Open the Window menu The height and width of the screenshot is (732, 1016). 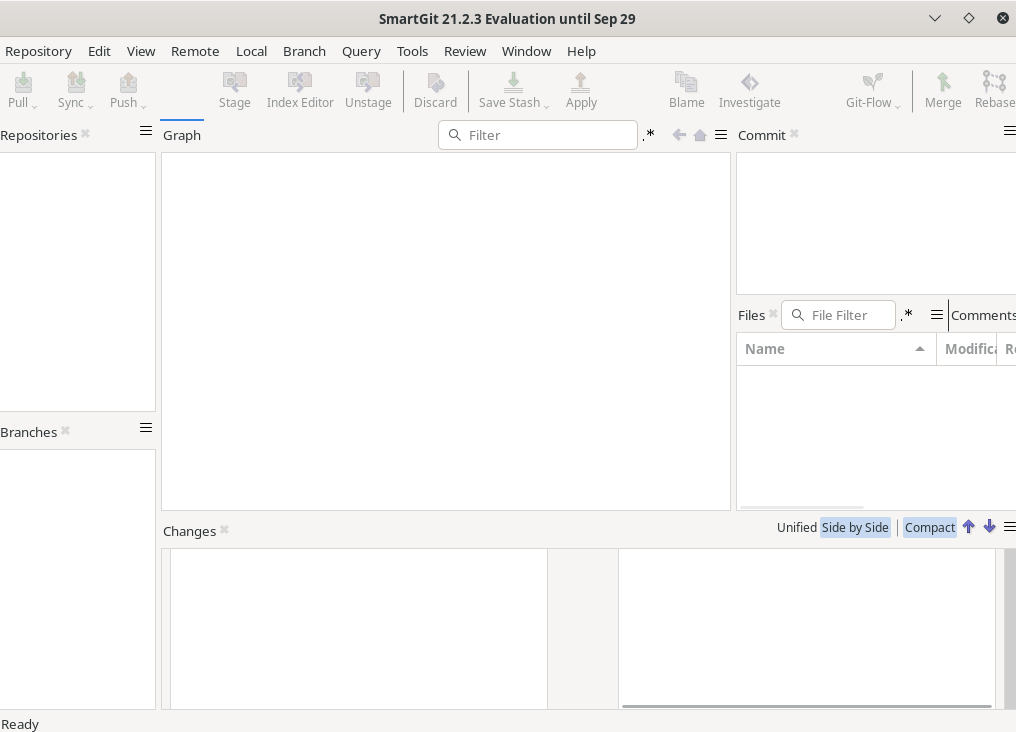[x=526, y=51]
